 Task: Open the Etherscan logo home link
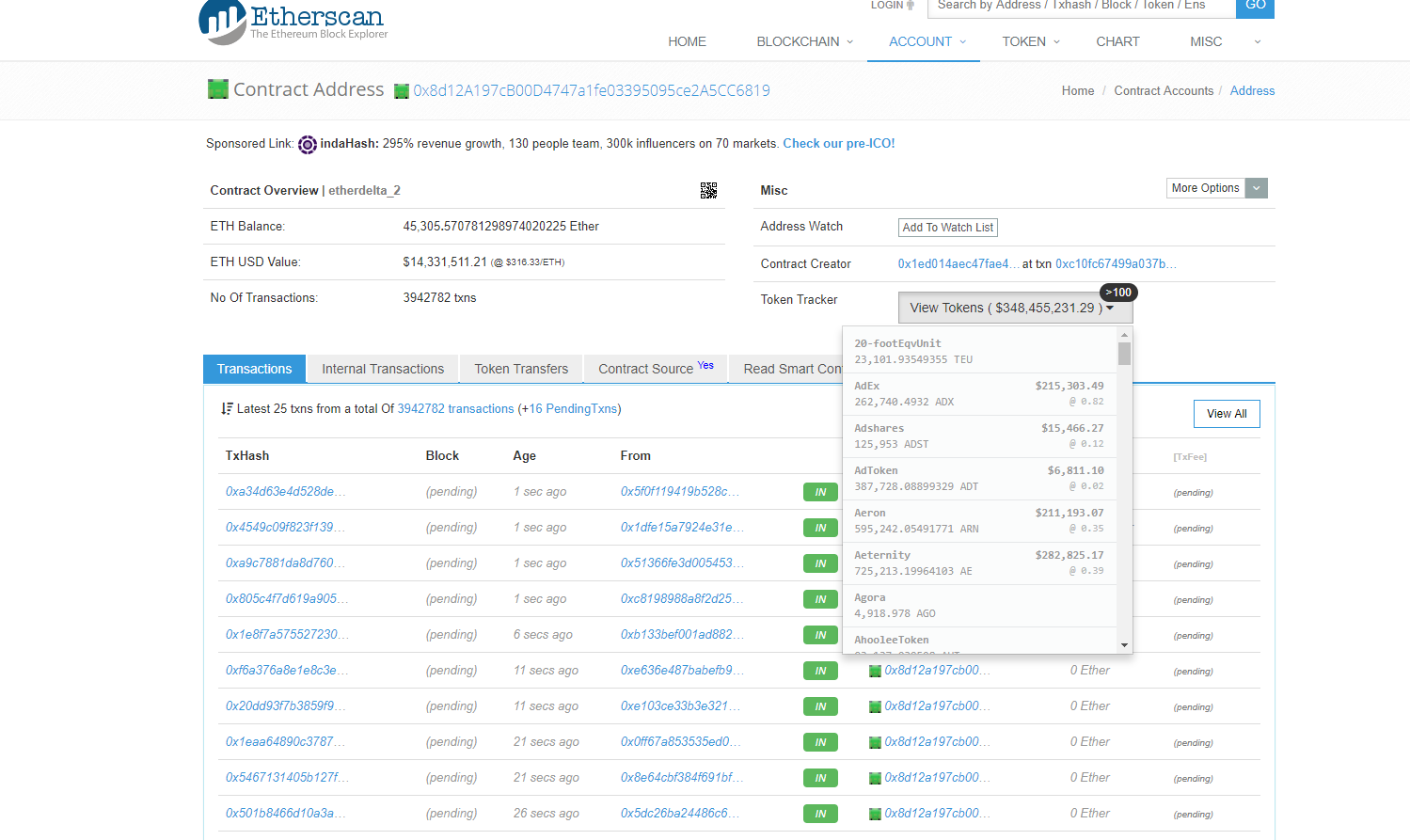click(x=293, y=22)
